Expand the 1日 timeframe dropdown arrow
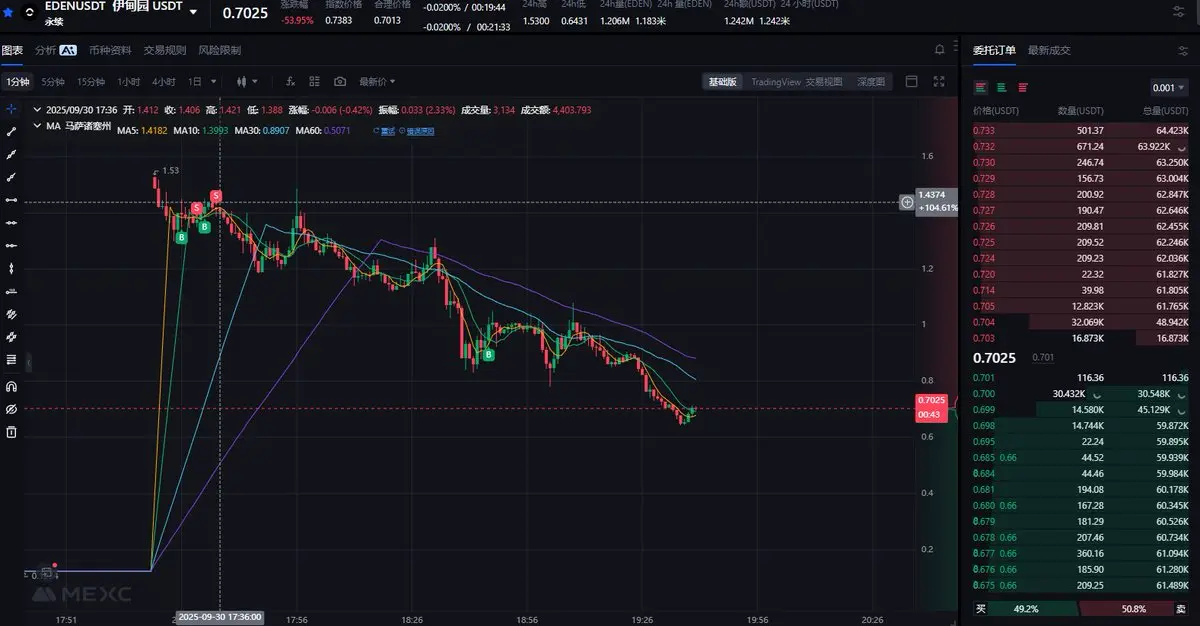1200x626 pixels. click(x=212, y=82)
